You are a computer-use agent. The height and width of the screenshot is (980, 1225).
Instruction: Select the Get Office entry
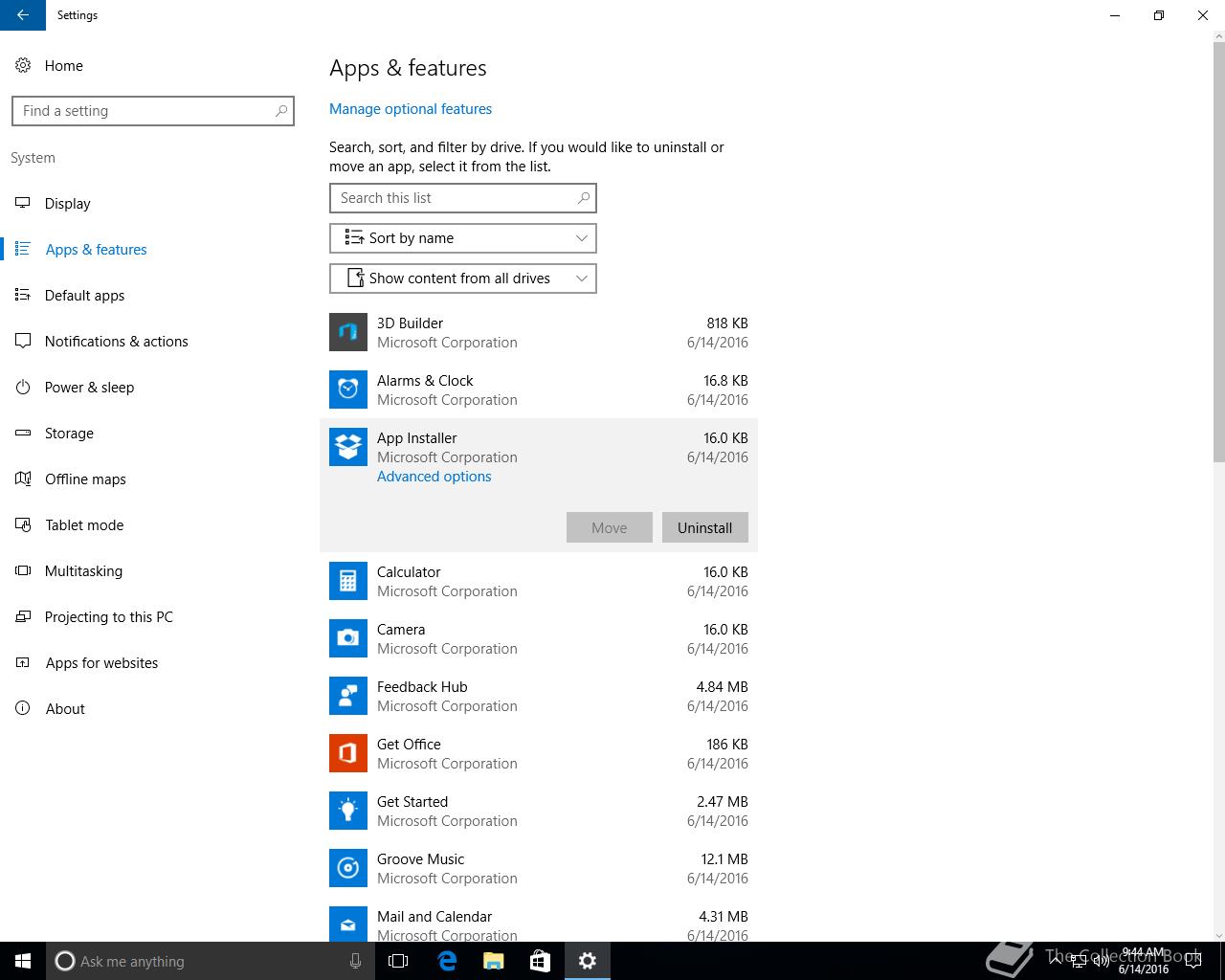[x=539, y=753]
